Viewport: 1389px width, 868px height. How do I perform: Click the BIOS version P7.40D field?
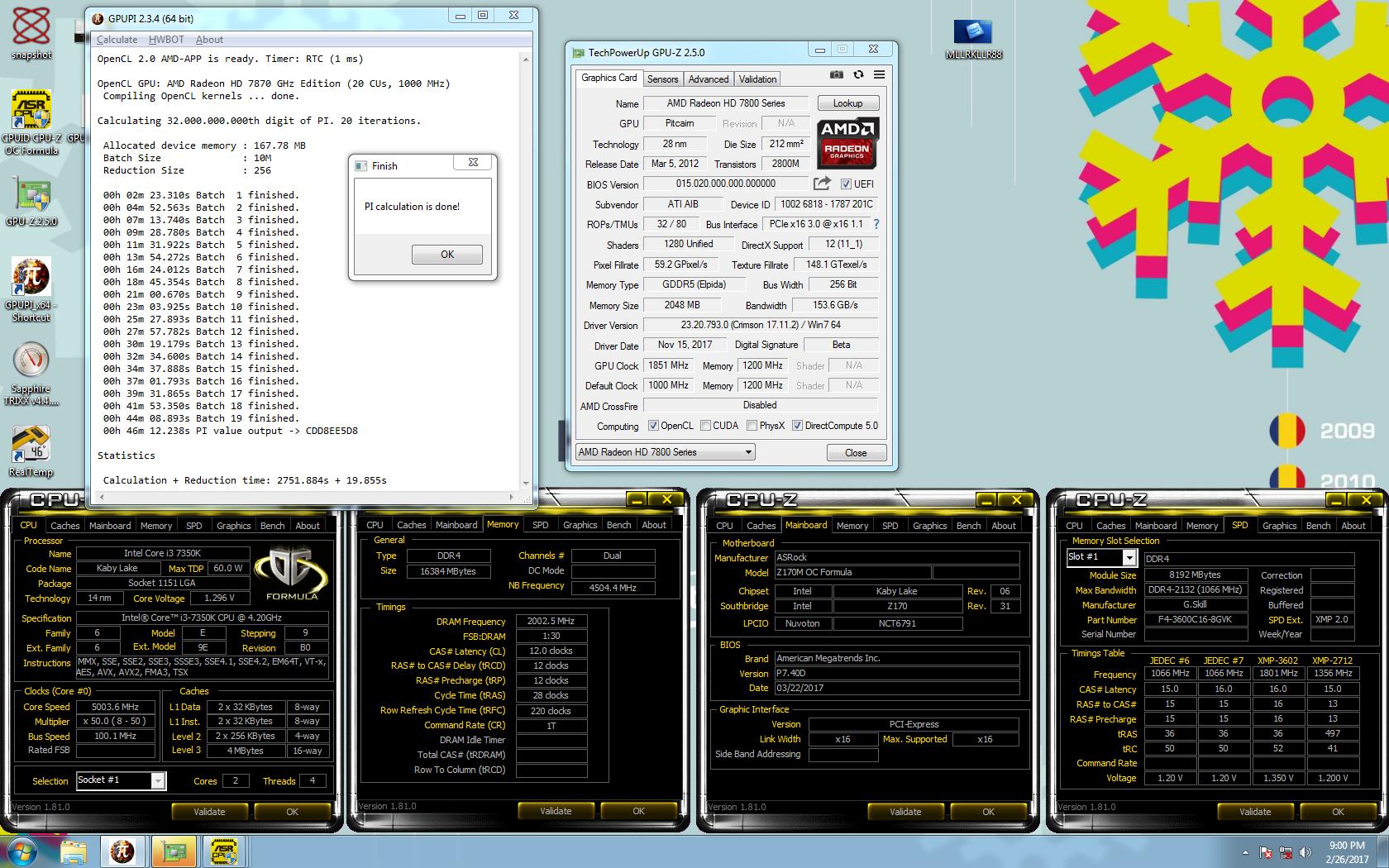tap(897, 673)
